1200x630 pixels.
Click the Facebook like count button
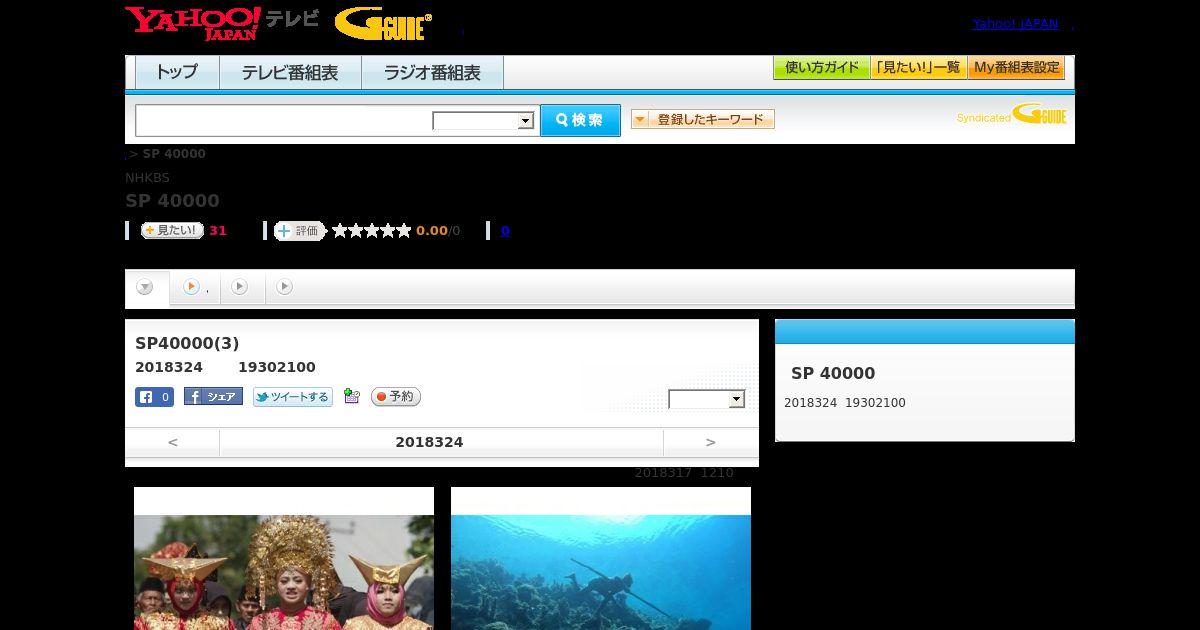155,397
